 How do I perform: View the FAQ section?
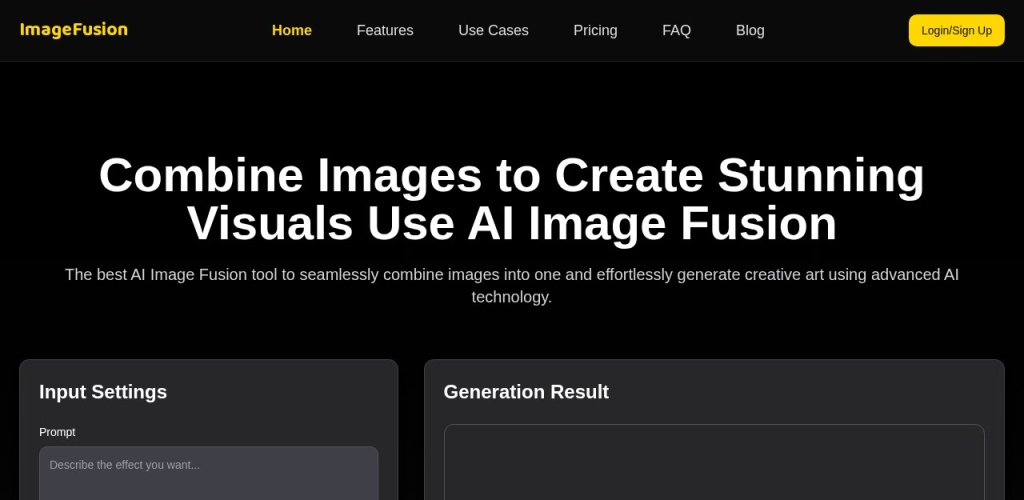click(676, 30)
